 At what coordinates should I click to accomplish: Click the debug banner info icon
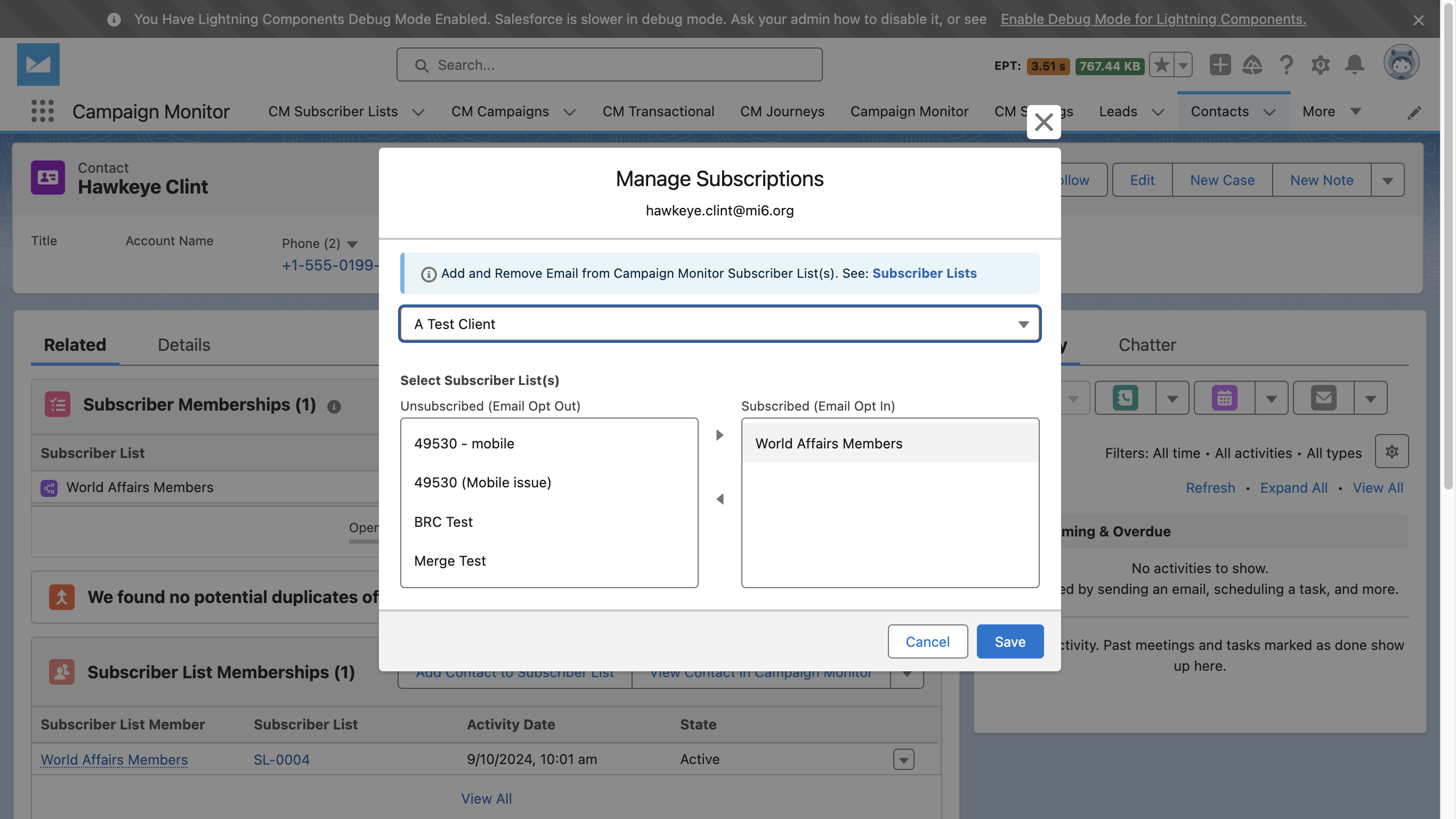[x=114, y=20]
